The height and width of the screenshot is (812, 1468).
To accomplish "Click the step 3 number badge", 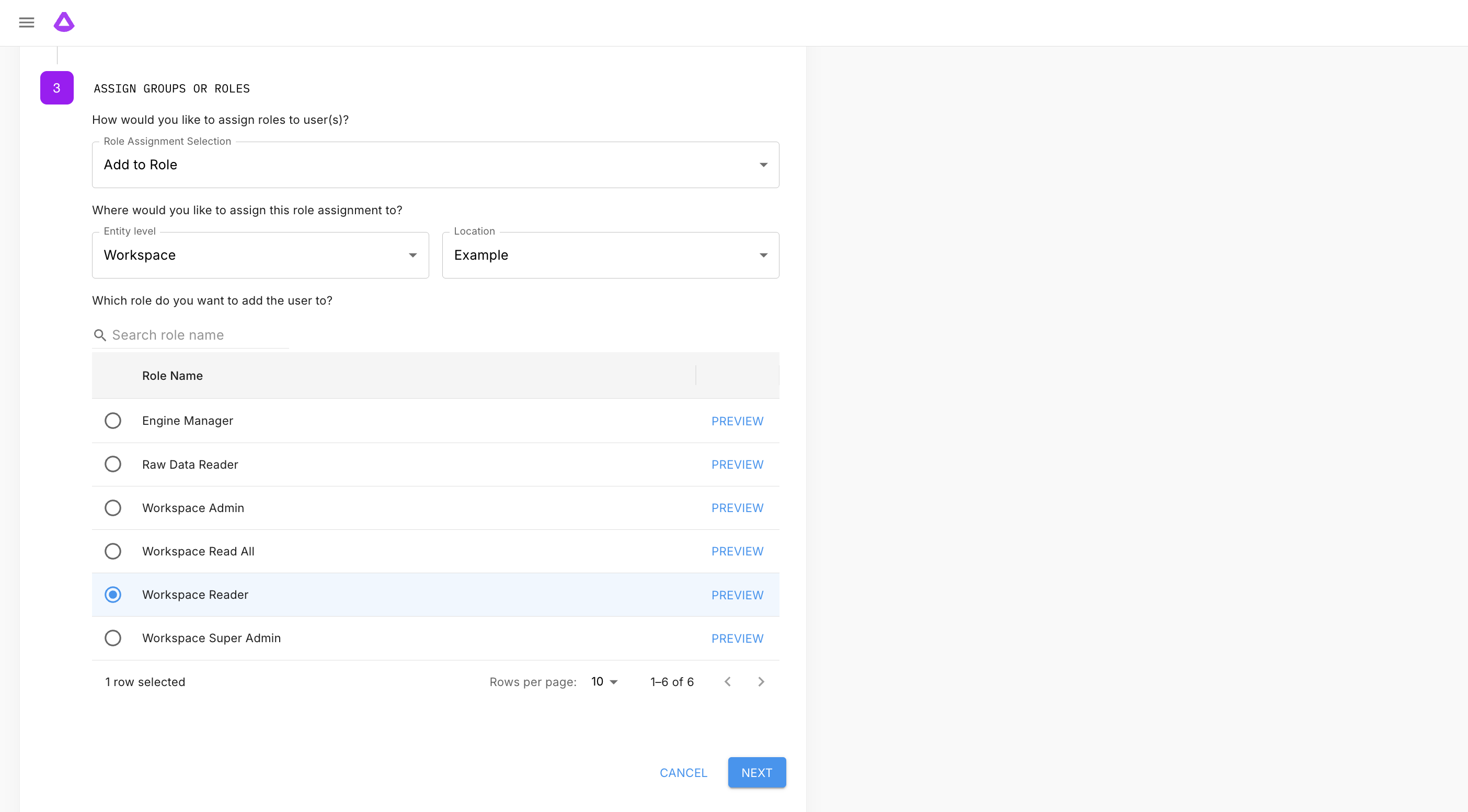I will (x=56, y=88).
